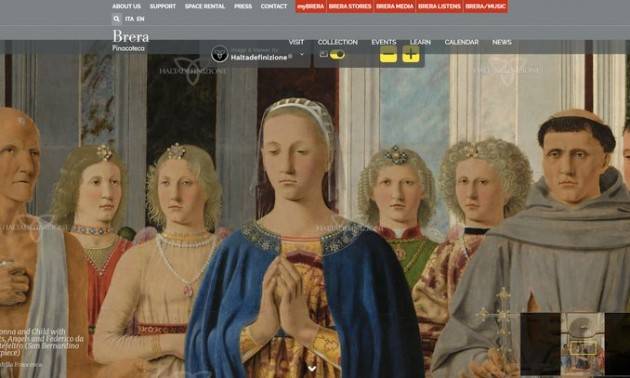630x378 pixels.
Task: Zoom in with the yellow plus button
Action: 411,54
